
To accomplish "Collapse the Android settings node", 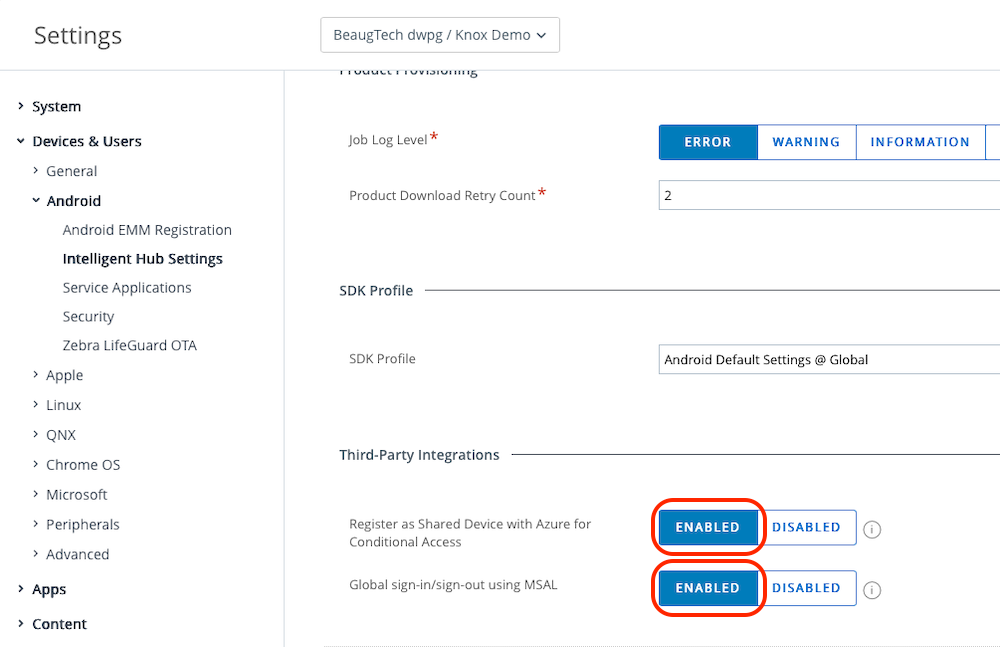I will (73, 201).
